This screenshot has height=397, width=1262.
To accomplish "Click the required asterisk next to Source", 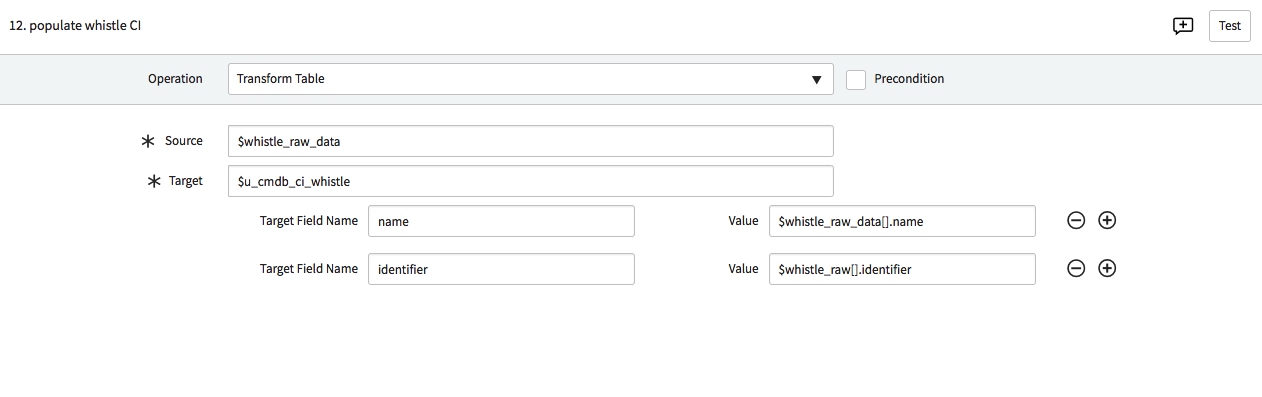I will click(149, 142).
